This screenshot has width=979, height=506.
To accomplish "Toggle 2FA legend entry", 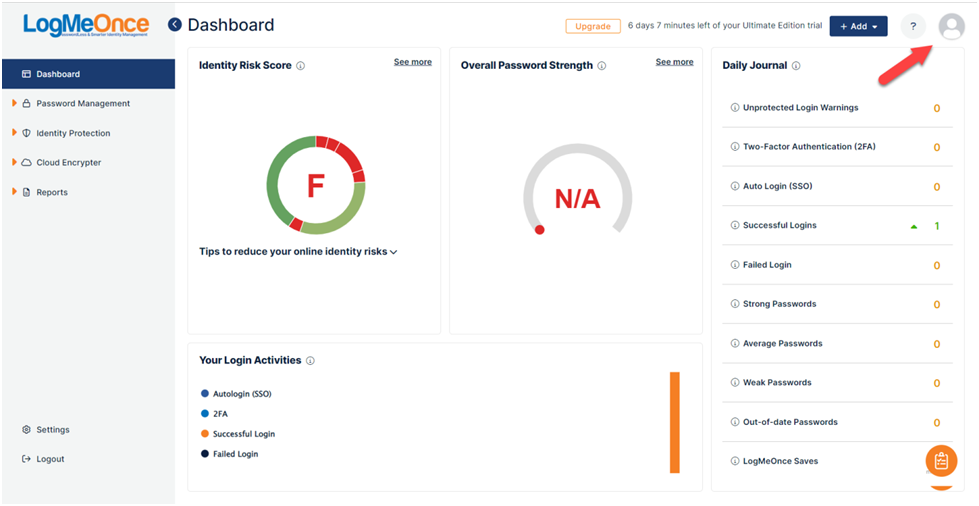I will click(214, 414).
